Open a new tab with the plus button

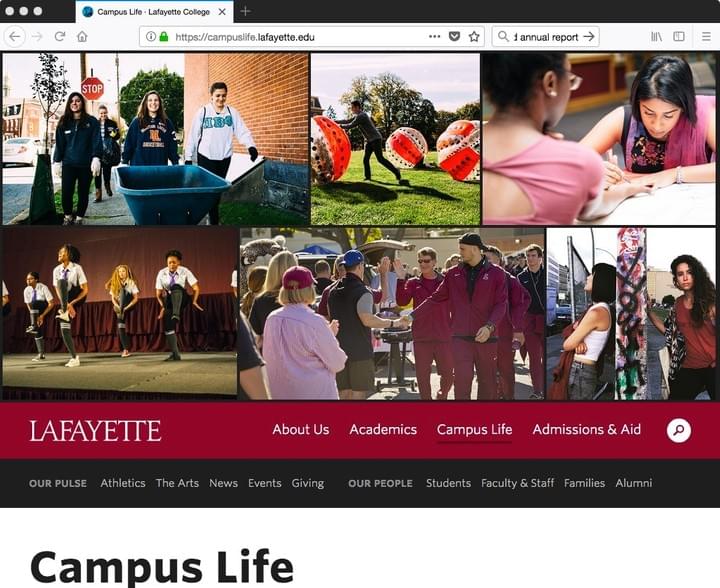[246, 11]
